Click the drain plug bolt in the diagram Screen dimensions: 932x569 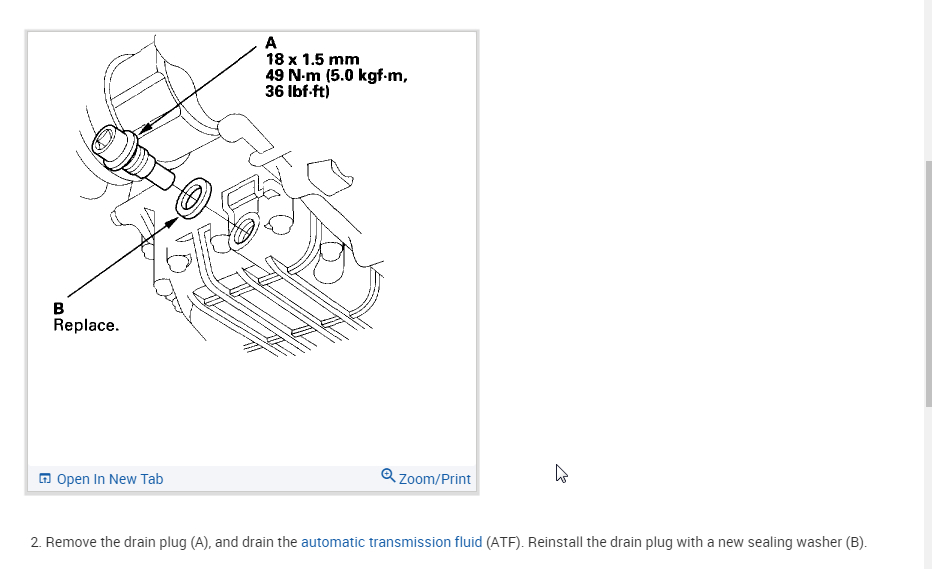pos(133,157)
